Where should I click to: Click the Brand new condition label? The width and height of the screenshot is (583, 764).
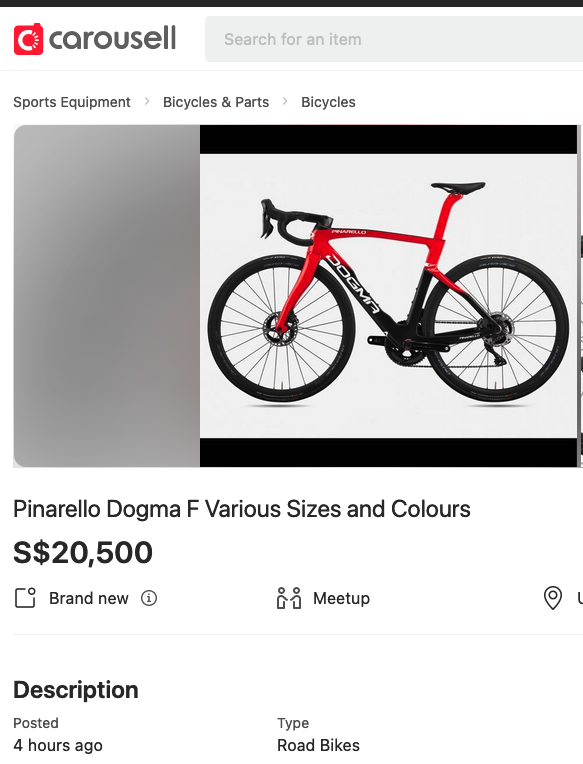[x=89, y=598]
